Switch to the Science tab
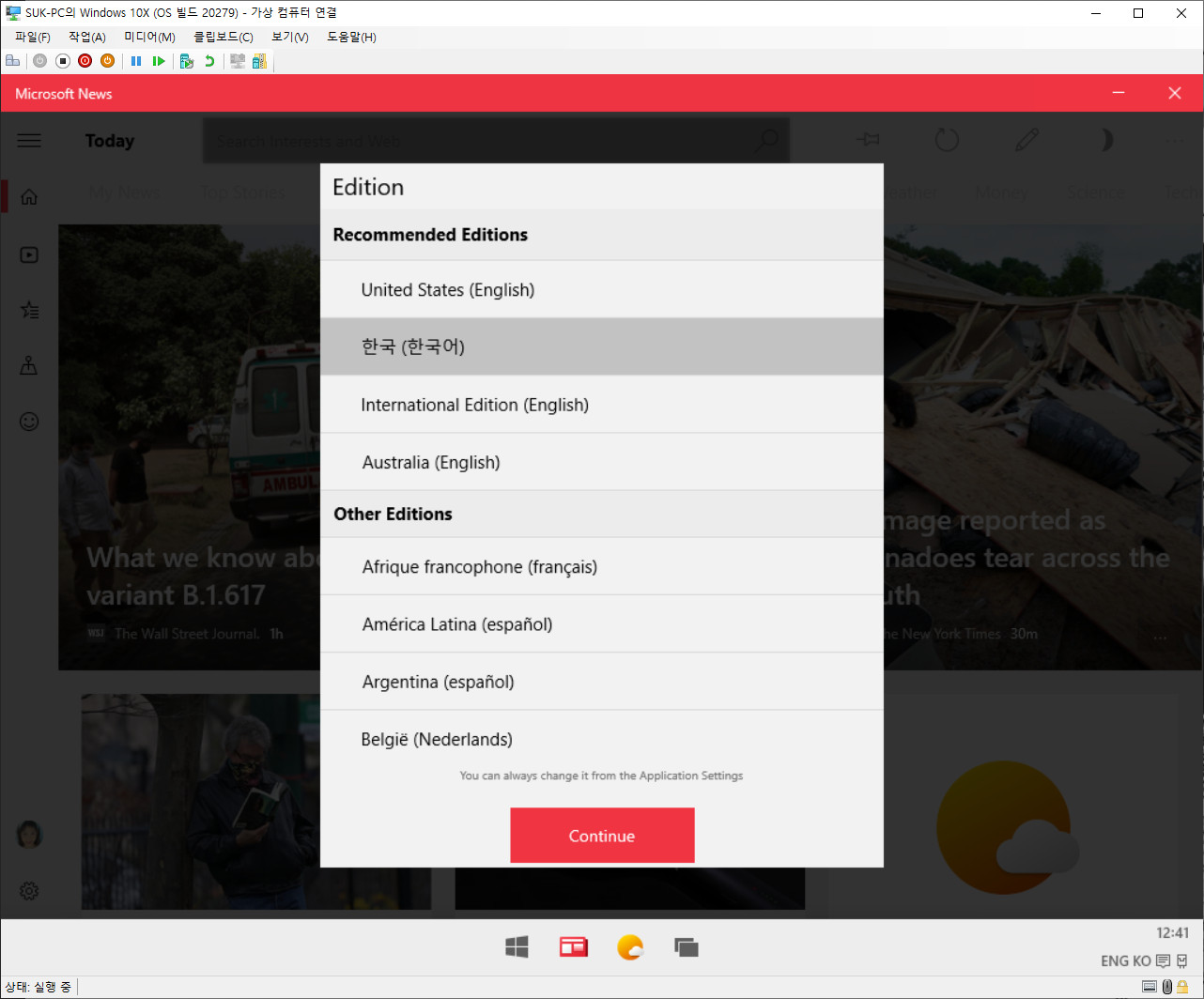Screen dimensions: 1204x999 coord(1095,192)
